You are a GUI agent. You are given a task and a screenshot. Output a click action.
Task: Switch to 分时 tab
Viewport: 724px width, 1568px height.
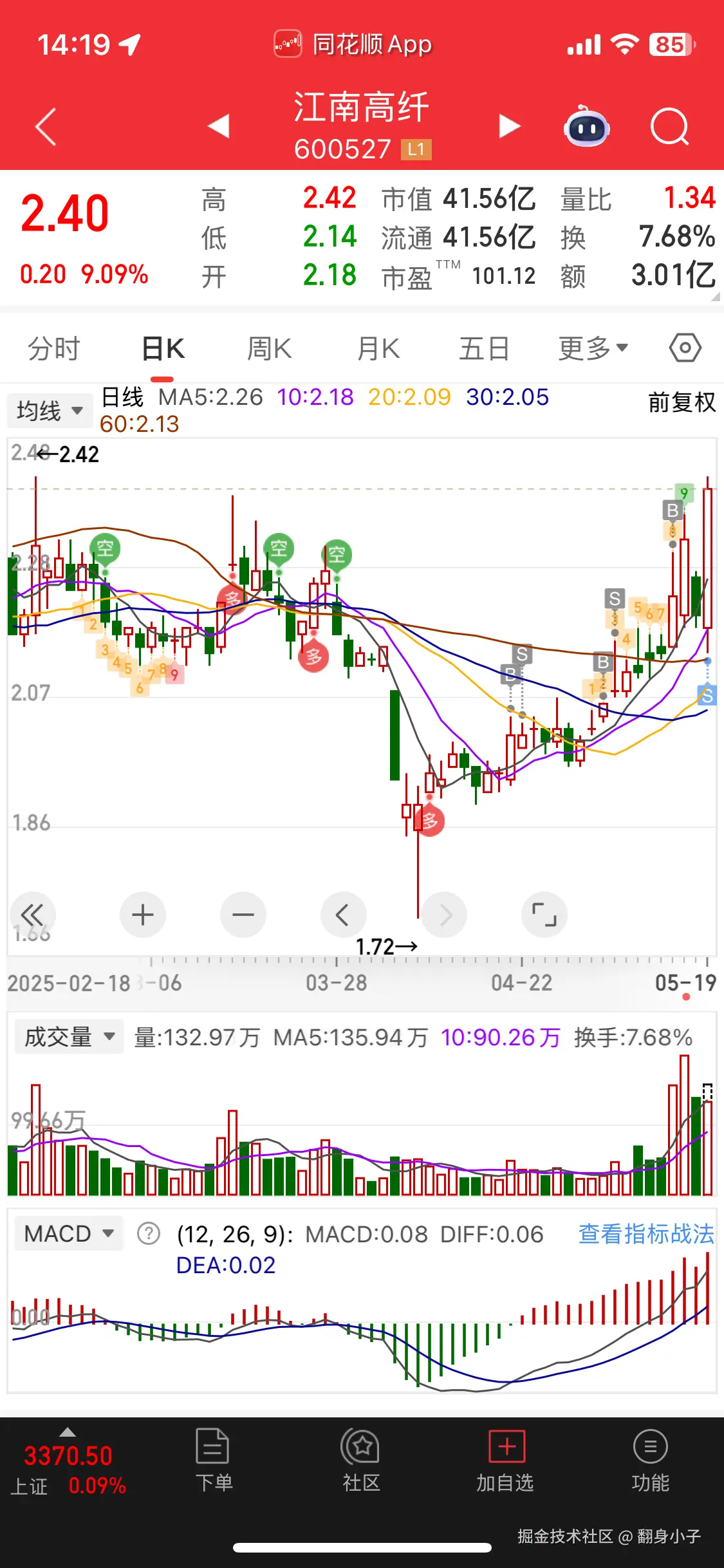pyautogui.click(x=54, y=348)
